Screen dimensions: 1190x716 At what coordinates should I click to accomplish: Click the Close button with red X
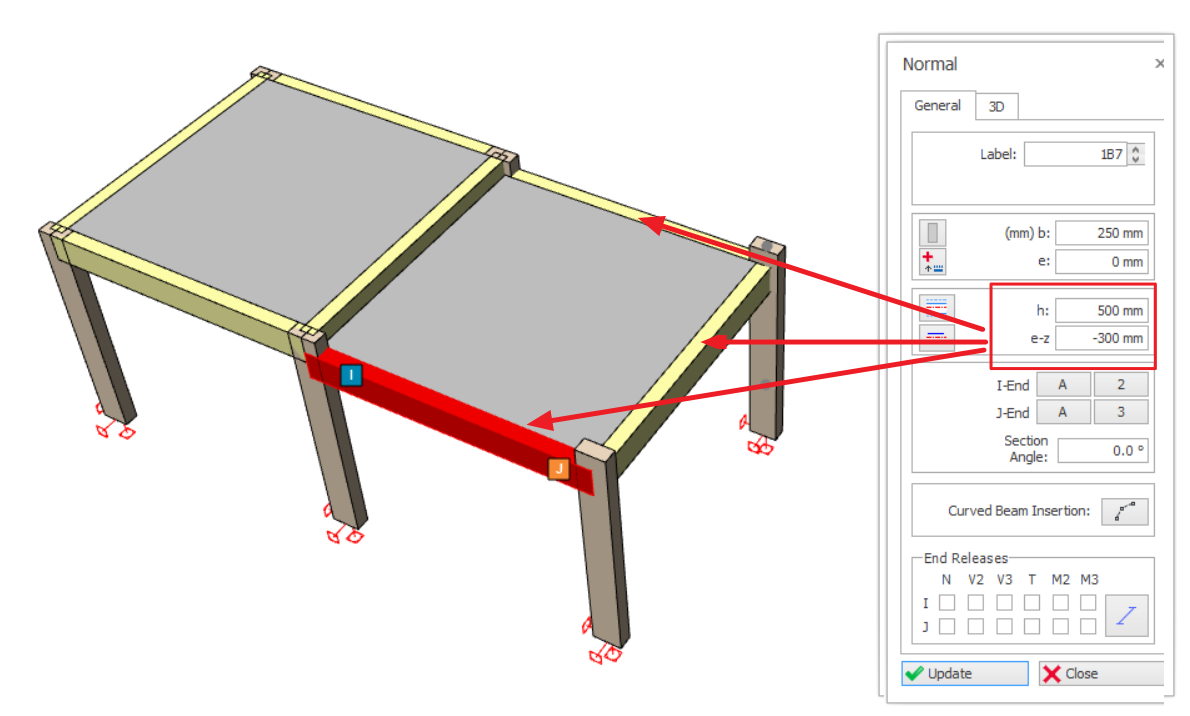1100,674
